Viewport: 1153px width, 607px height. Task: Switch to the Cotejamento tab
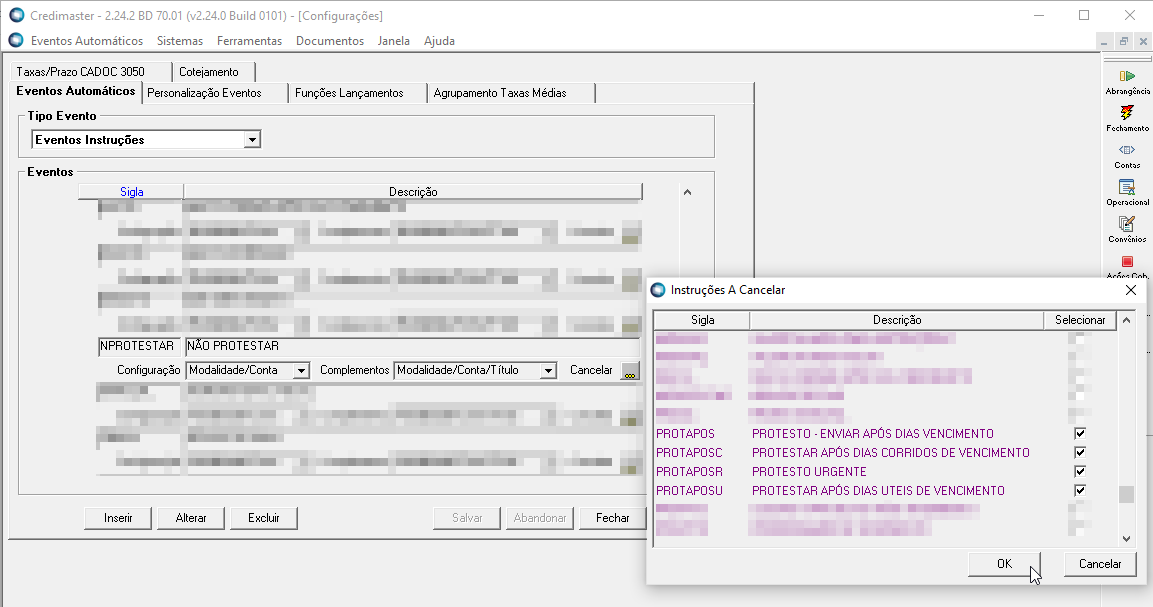[x=213, y=71]
